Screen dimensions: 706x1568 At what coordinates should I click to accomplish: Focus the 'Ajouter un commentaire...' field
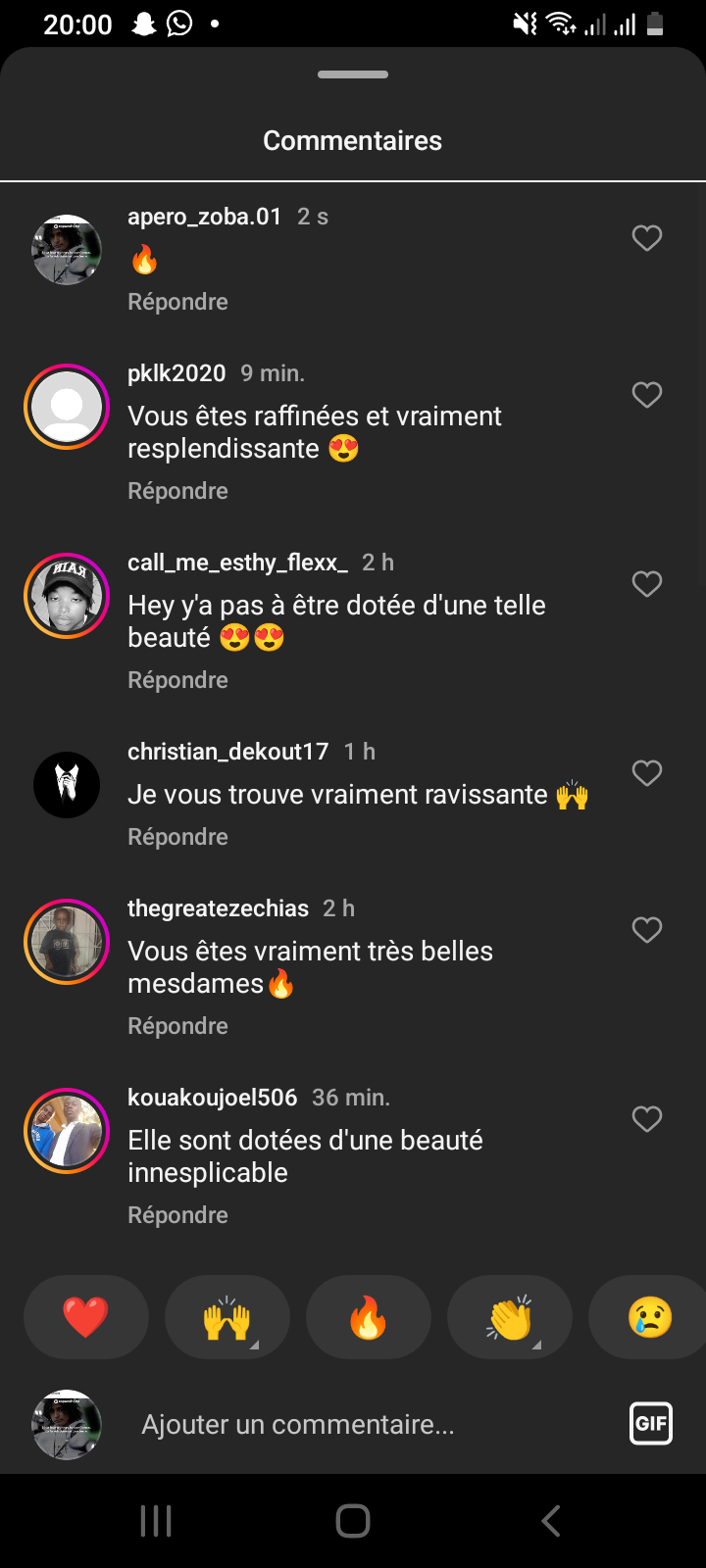[373, 1425]
